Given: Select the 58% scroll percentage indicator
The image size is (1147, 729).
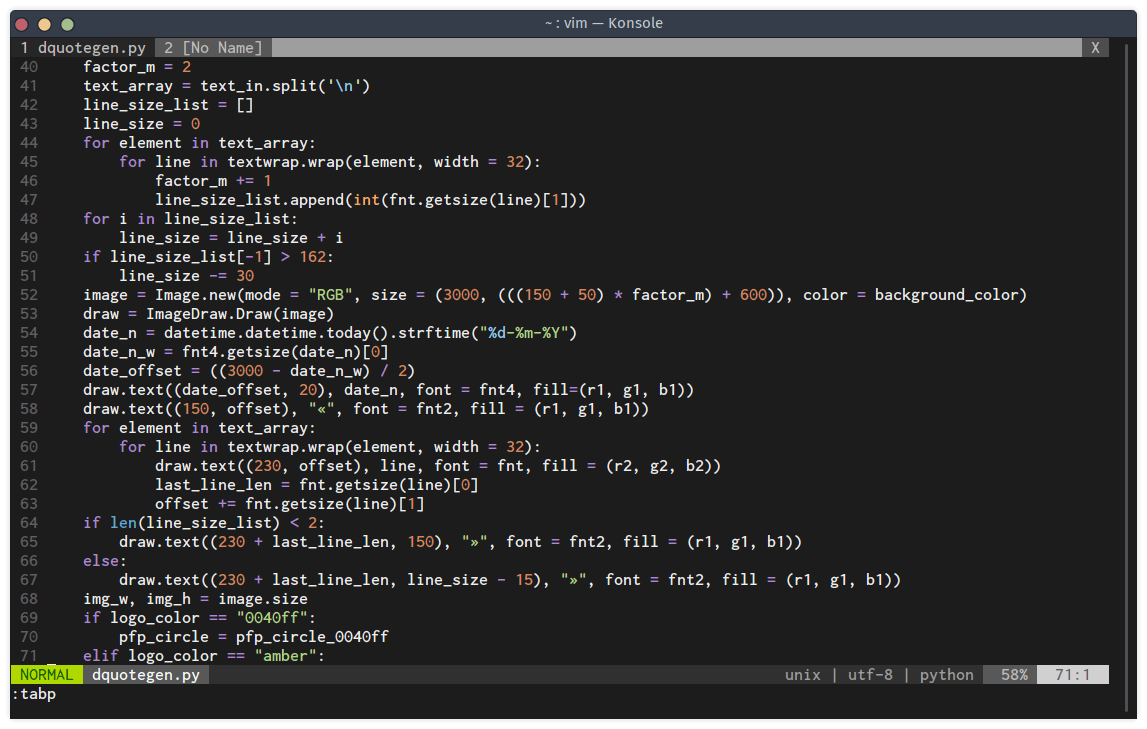Looking at the screenshot, I should (x=1009, y=674).
